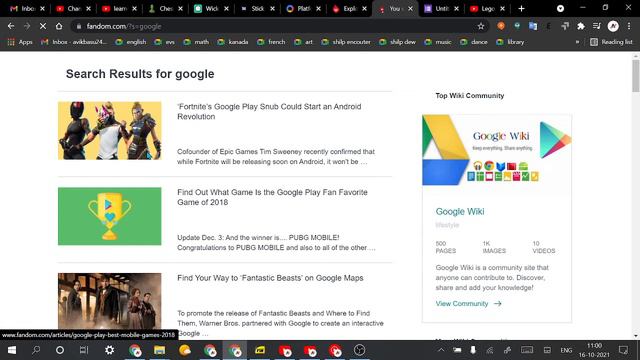Open the notification center icon

coord(623,350)
